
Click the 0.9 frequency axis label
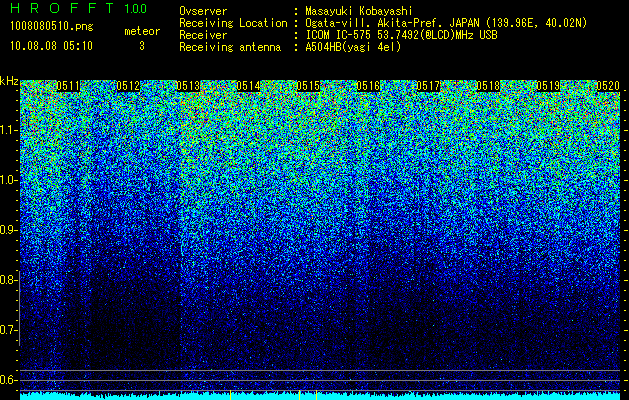click(8, 230)
